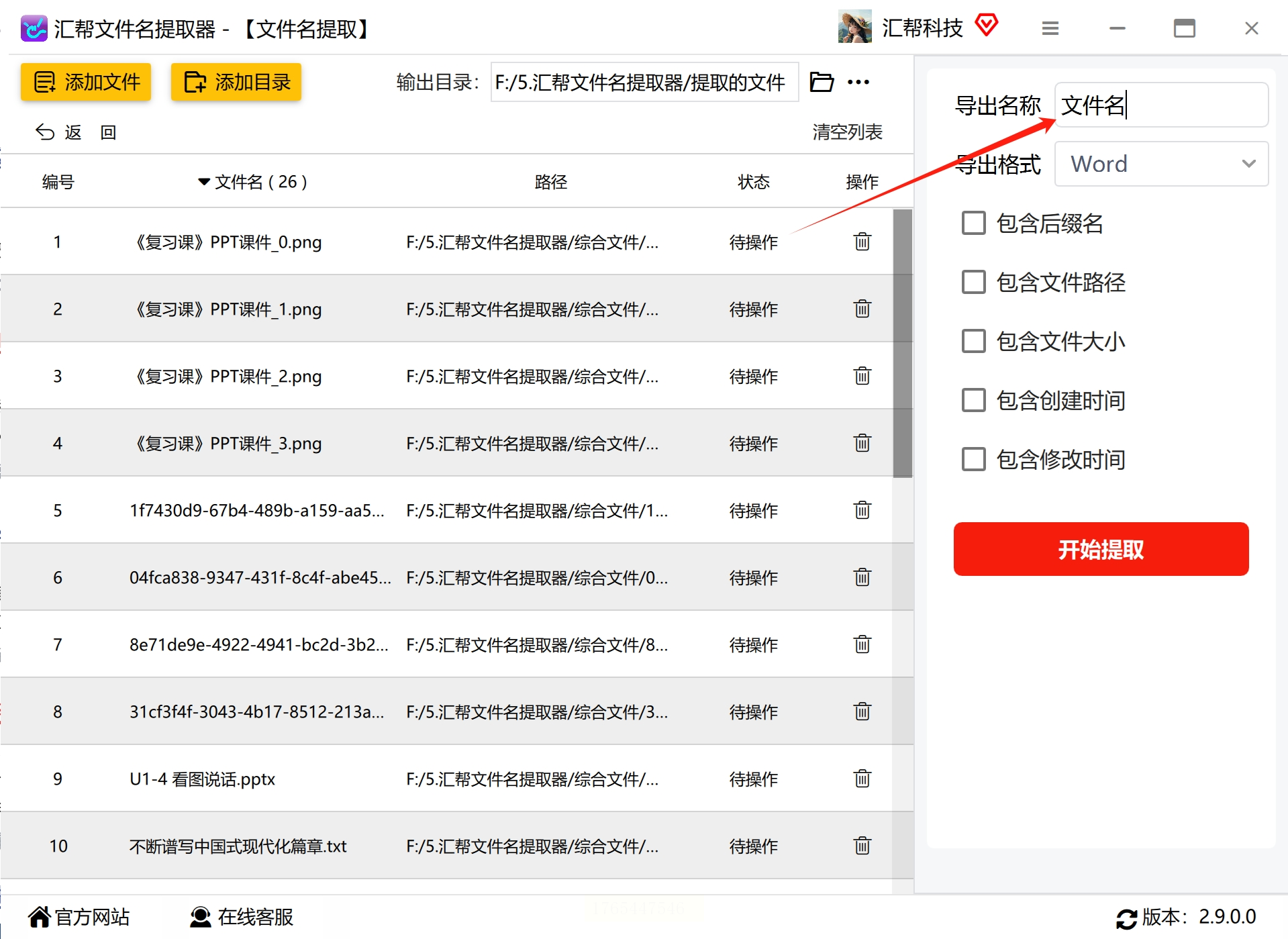The height and width of the screenshot is (939, 1288).
Task: Select row 1f7430d9-67b4-489b-a159-aa5...
Action: click(x=257, y=510)
